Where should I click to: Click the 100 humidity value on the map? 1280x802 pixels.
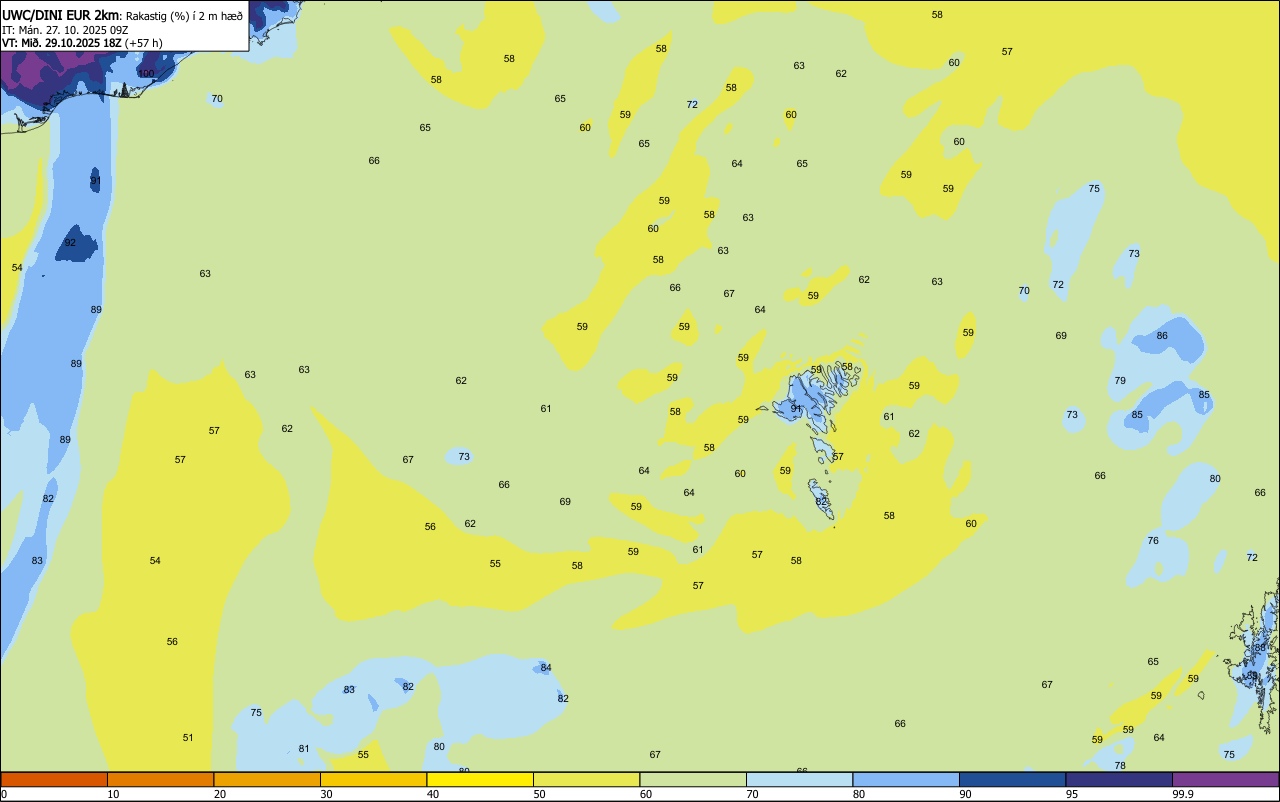pos(146,73)
